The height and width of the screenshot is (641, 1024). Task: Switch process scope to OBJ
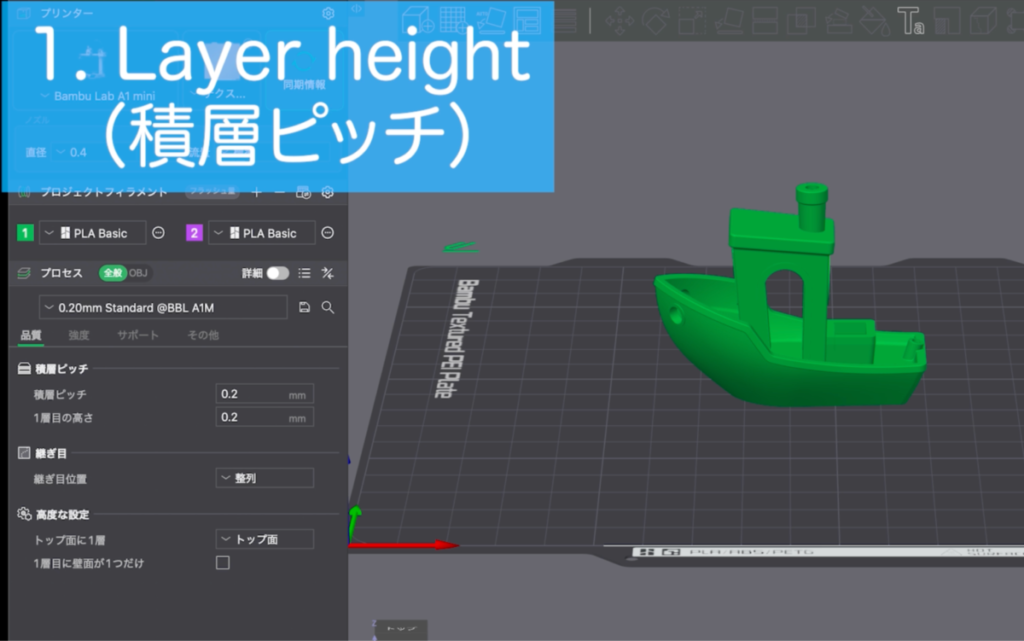(x=141, y=273)
